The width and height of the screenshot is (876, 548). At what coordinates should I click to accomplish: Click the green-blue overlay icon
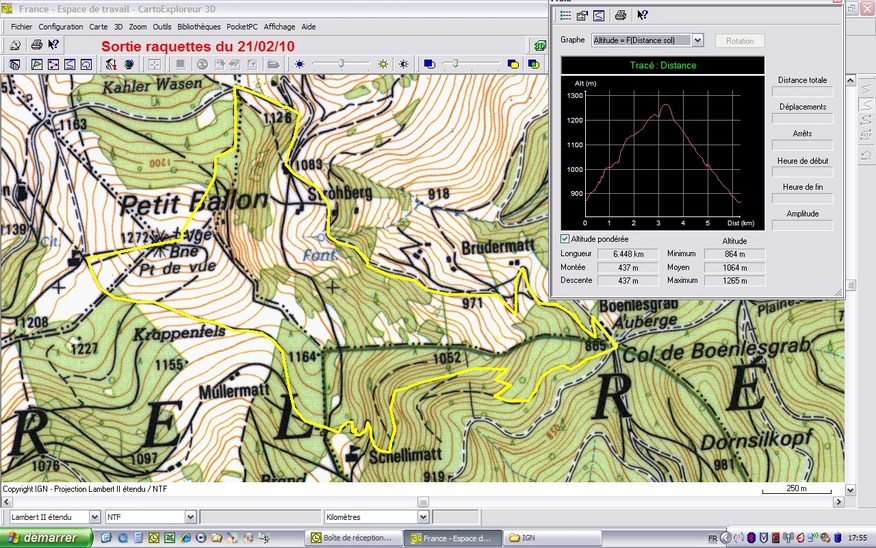pos(534,64)
